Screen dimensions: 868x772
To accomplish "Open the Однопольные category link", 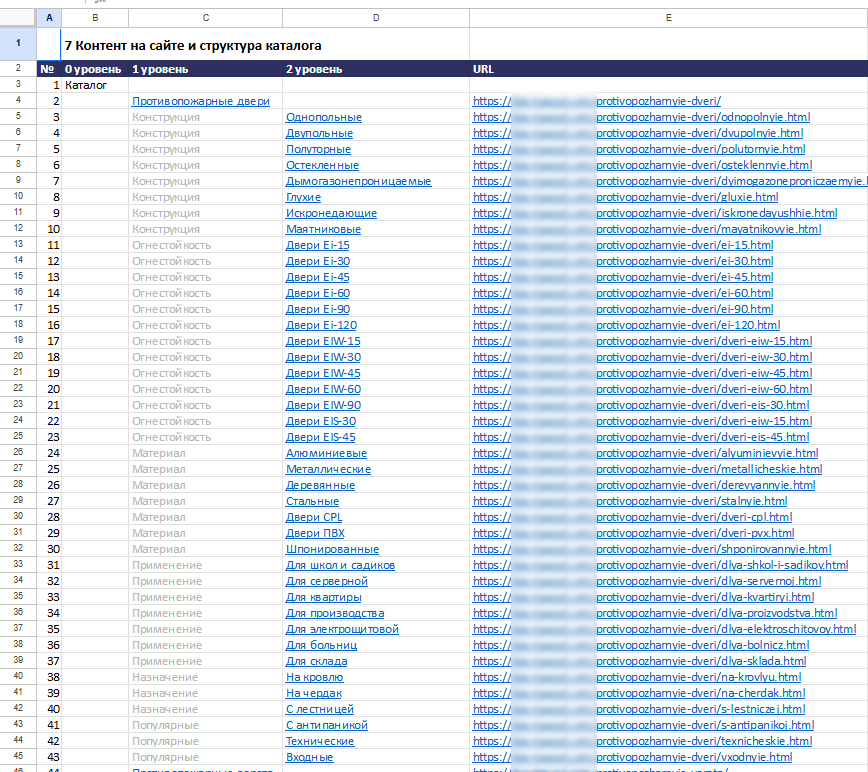I will [x=324, y=117].
